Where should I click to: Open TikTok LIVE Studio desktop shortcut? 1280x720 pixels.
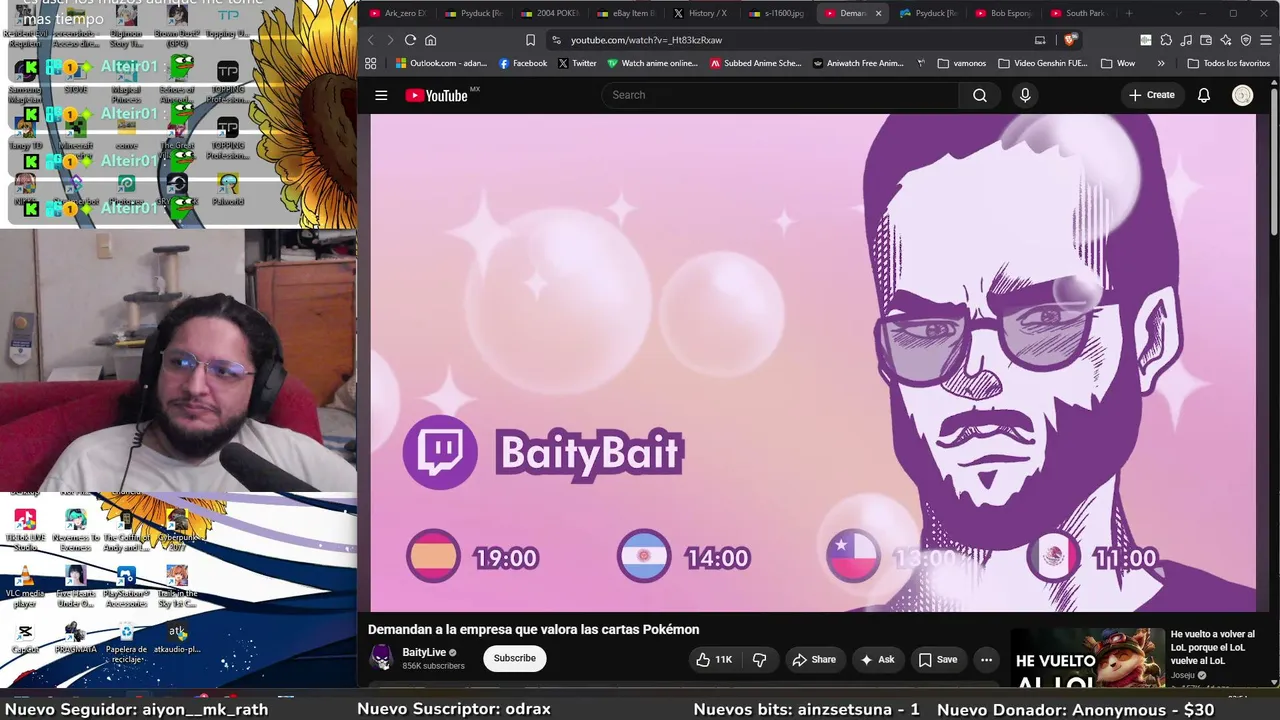pyautogui.click(x=25, y=530)
